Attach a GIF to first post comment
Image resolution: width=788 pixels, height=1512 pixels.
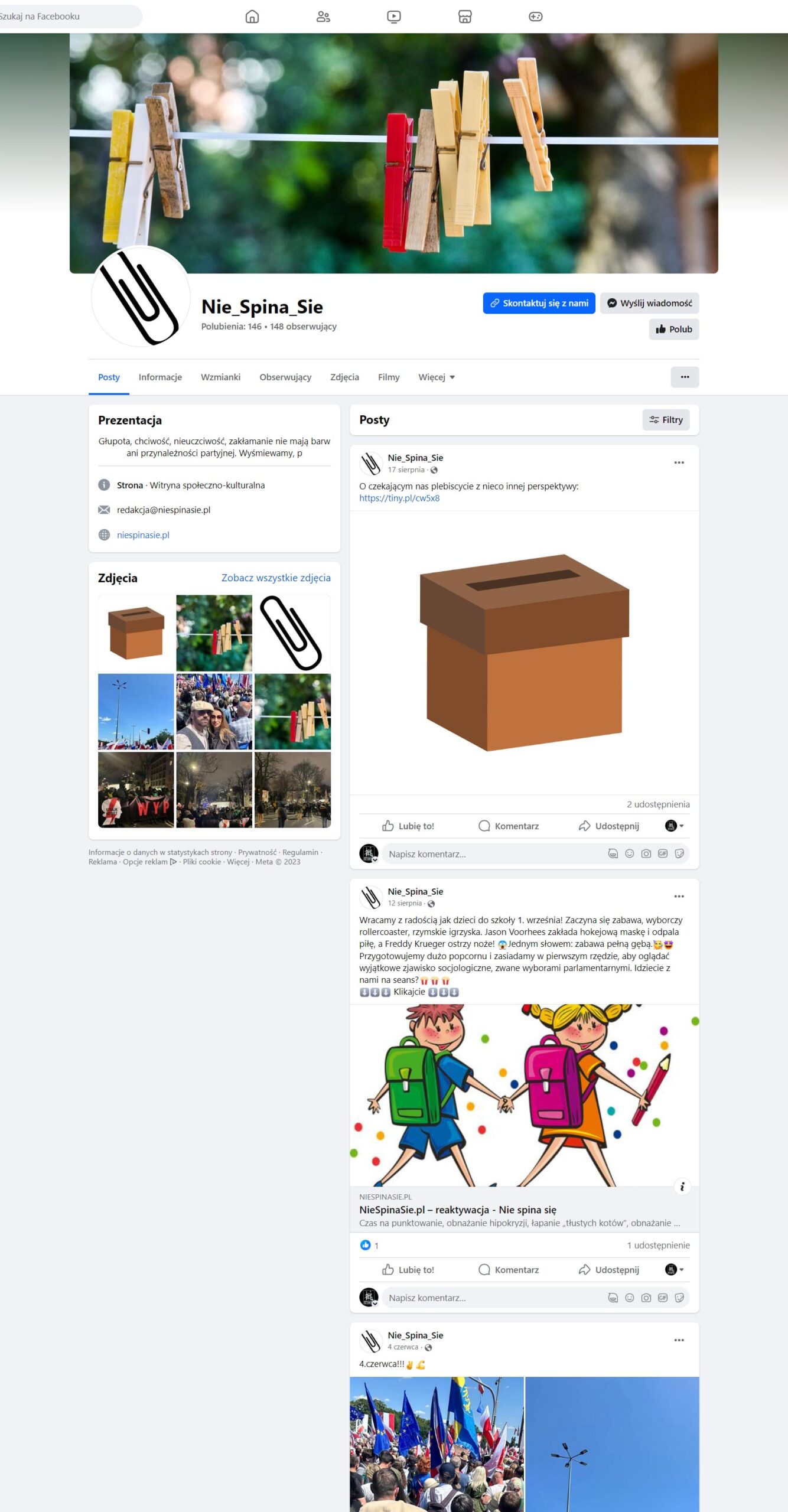pos(663,853)
